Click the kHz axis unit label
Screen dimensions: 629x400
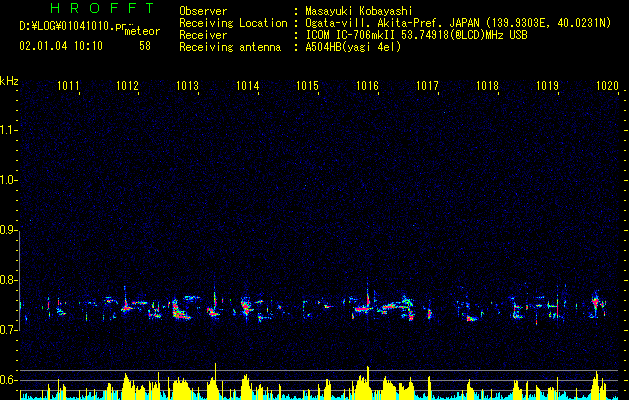9,81
